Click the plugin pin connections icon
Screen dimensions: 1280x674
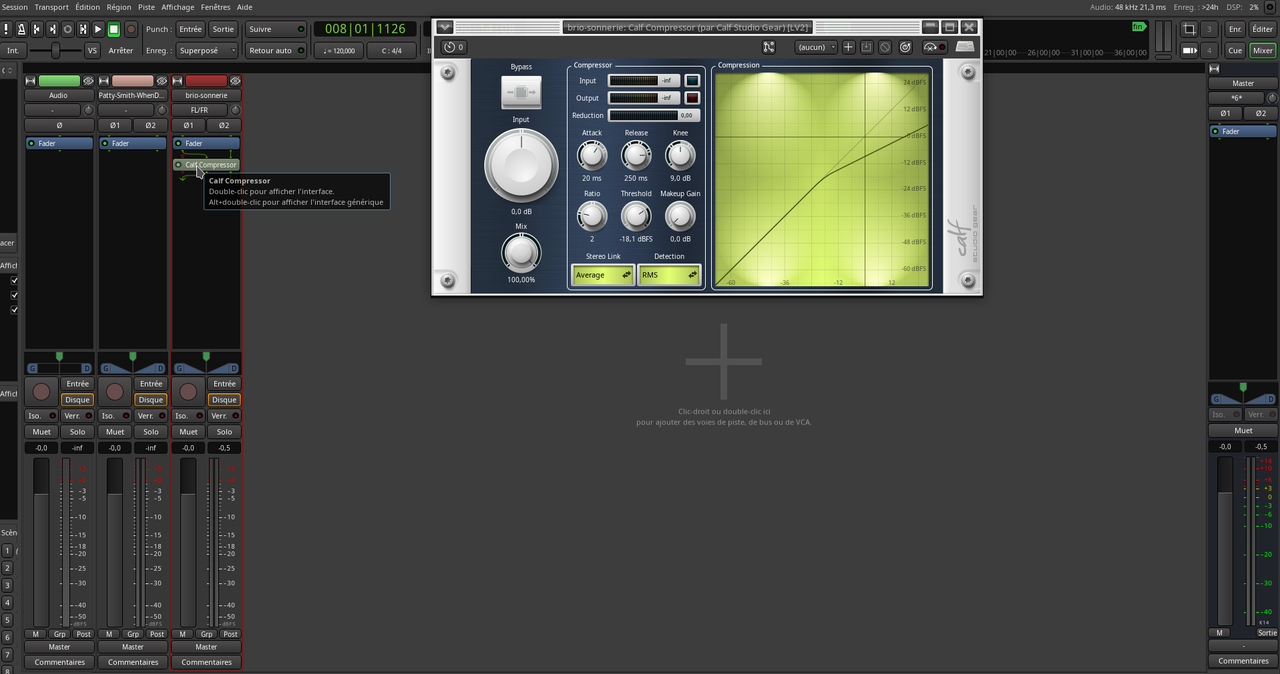click(x=769, y=47)
